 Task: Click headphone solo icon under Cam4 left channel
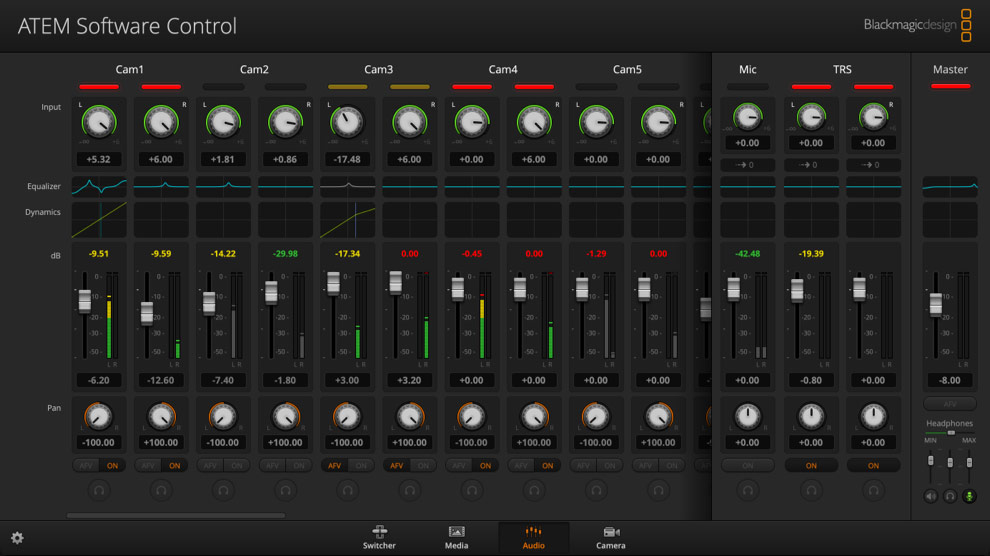(x=472, y=490)
